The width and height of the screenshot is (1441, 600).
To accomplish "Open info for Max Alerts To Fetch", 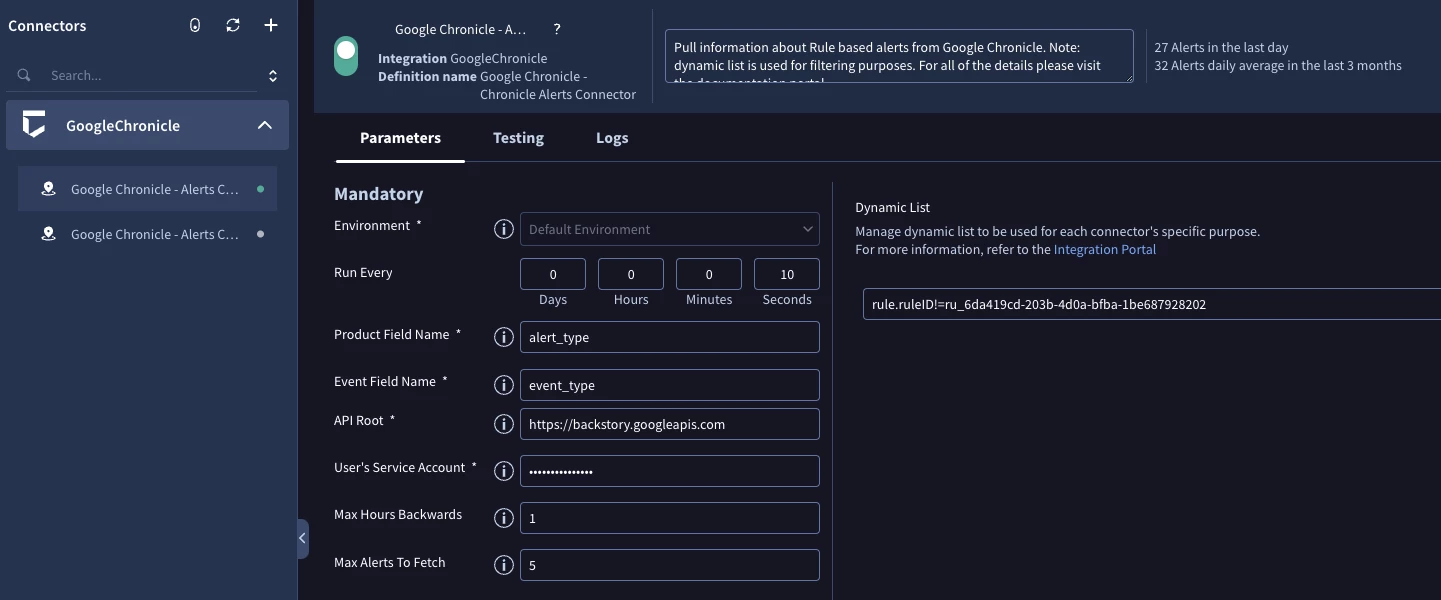I will [504, 565].
